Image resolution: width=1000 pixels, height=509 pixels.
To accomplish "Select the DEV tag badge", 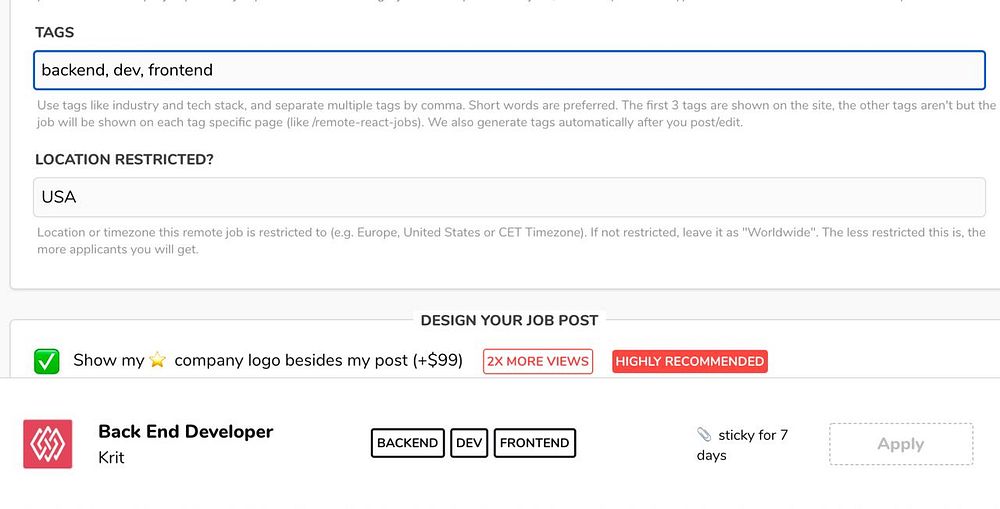I will (469, 443).
